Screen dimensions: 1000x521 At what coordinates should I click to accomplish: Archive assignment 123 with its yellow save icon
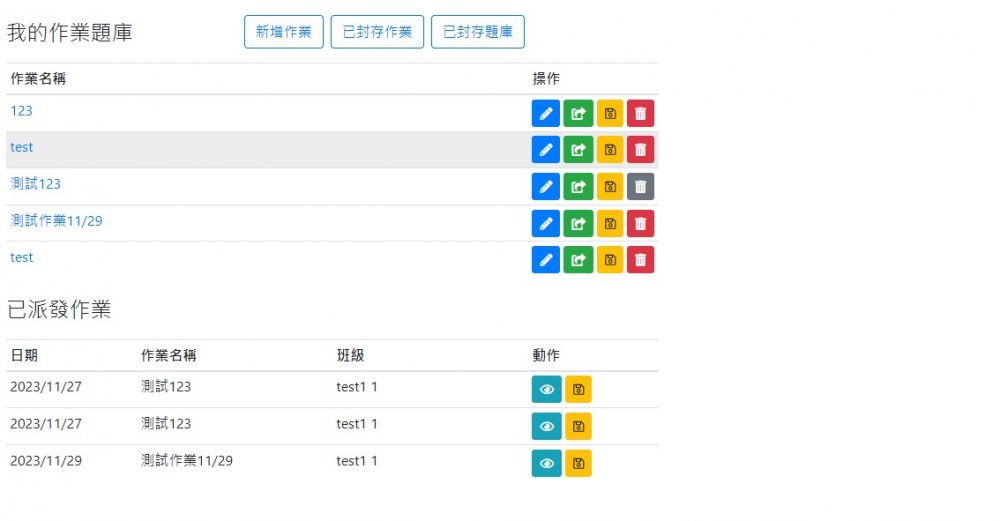pyautogui.click(x=610, y=113)
